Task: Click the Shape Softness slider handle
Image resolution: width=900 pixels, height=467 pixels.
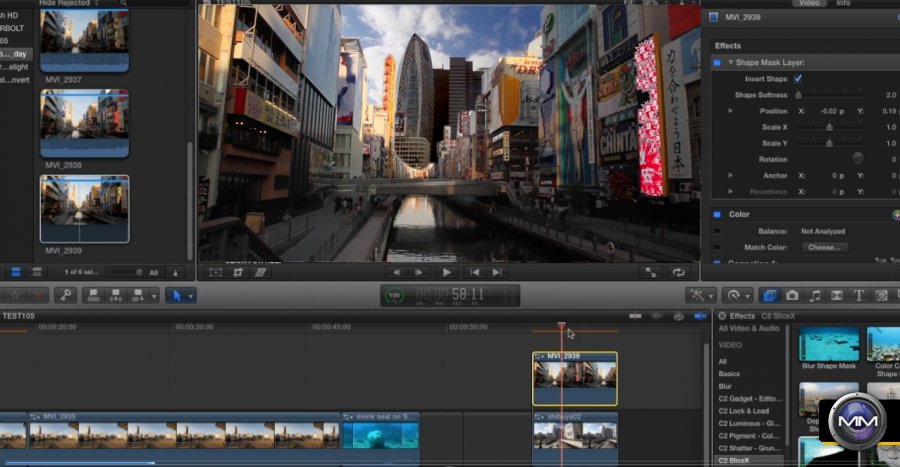Action: point(798,95)
